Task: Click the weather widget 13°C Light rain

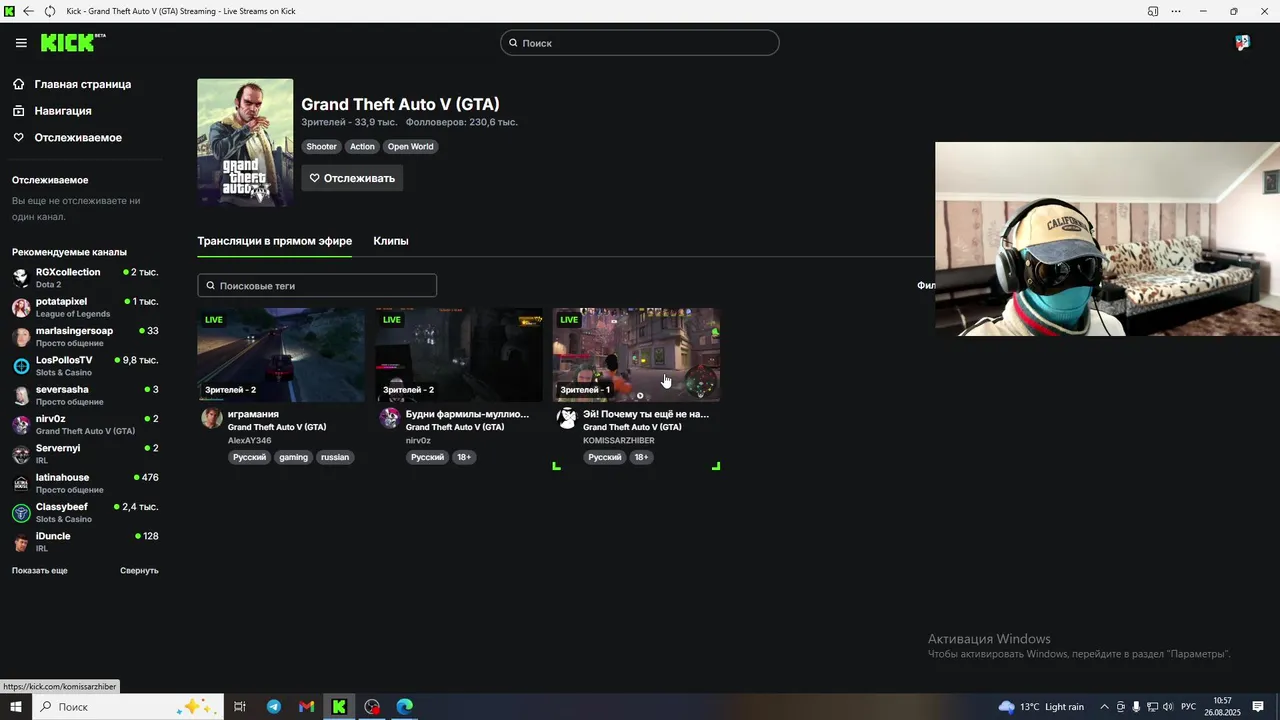Action: point(1041,707)
